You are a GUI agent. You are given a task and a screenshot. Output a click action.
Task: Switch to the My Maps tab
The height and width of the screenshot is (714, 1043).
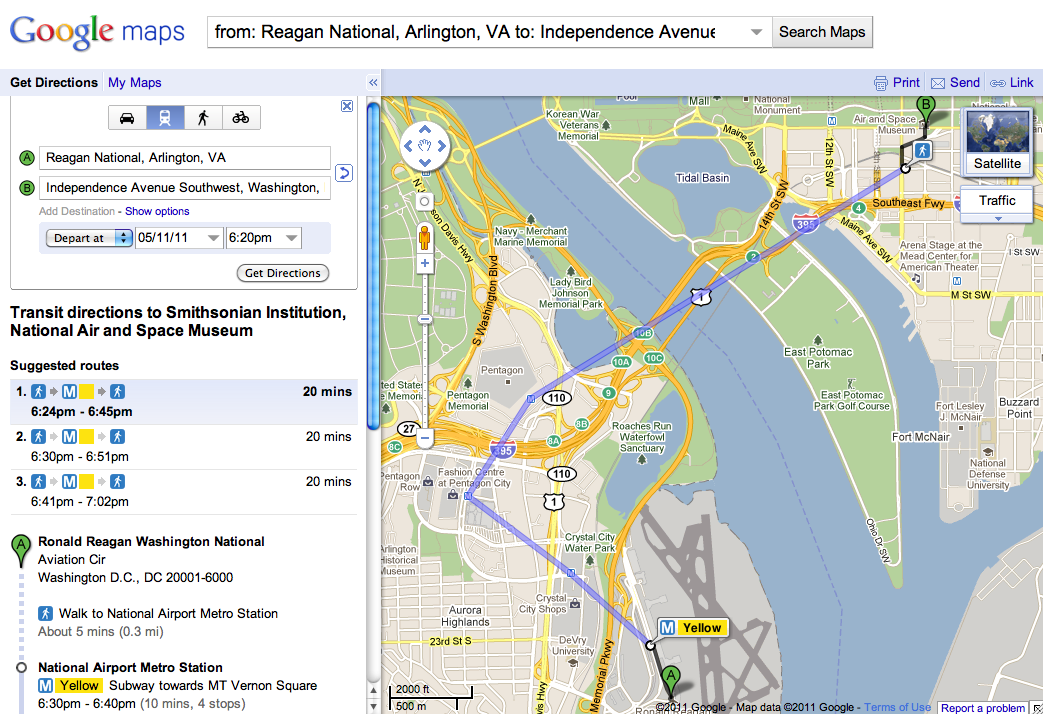[134, 83]
